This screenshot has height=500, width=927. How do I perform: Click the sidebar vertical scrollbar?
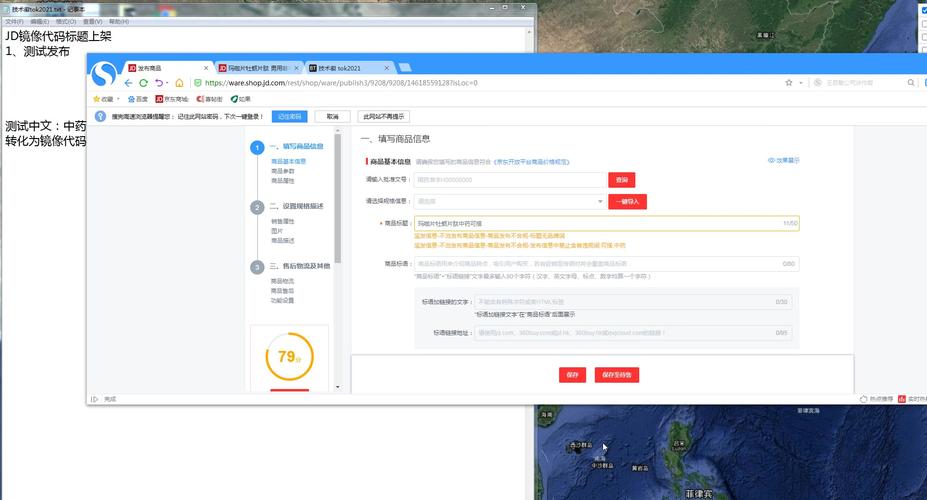point(338,198)
